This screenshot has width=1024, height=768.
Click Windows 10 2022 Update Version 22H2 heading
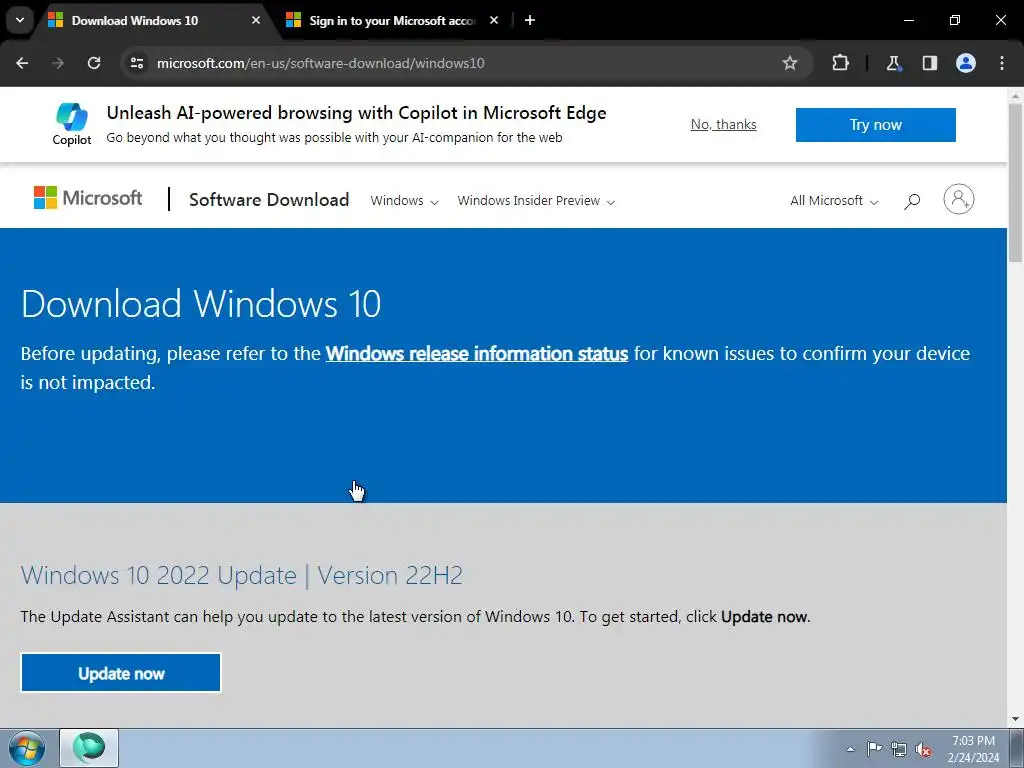242,575
